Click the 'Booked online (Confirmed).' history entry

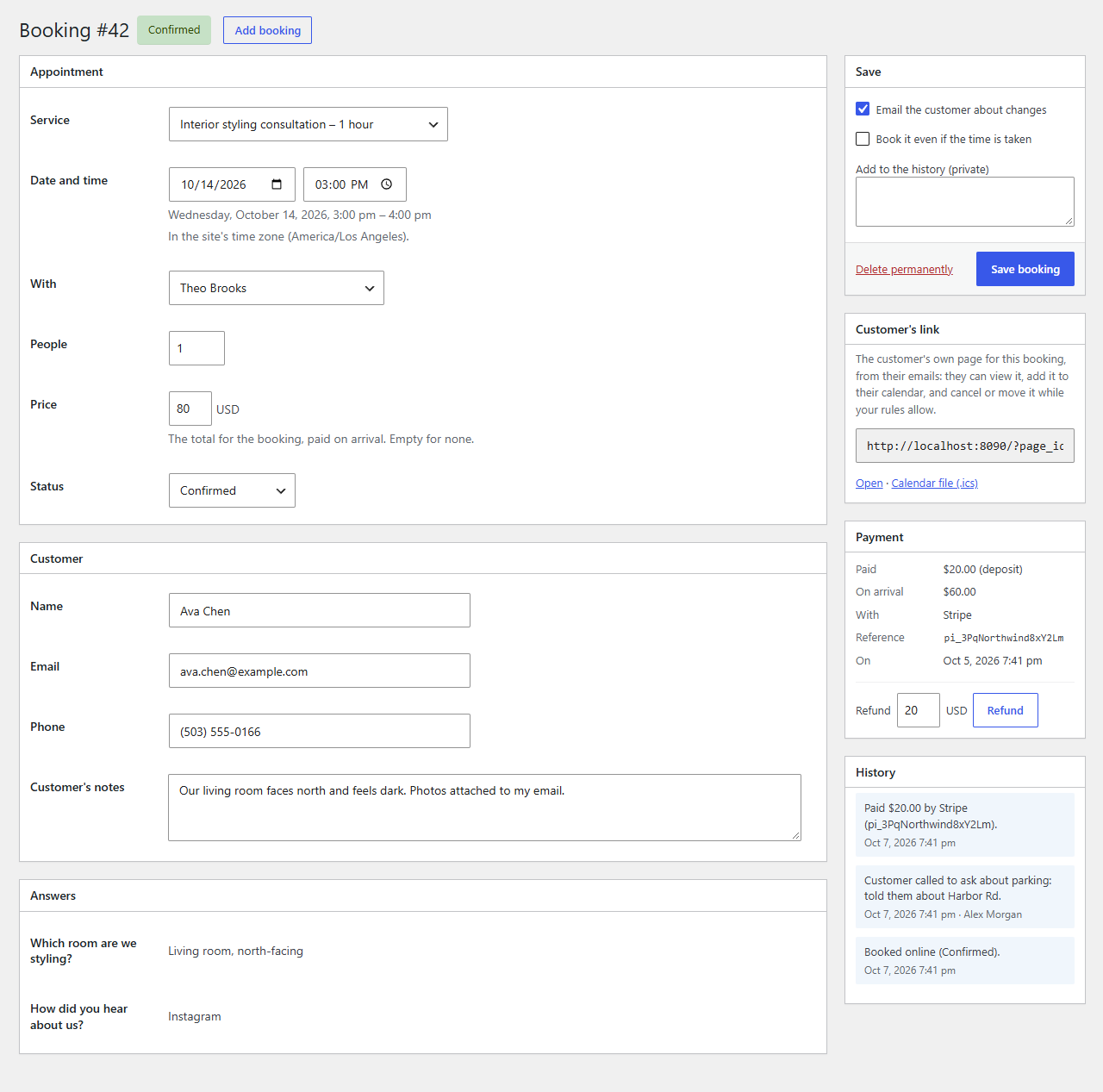[965, 960]
